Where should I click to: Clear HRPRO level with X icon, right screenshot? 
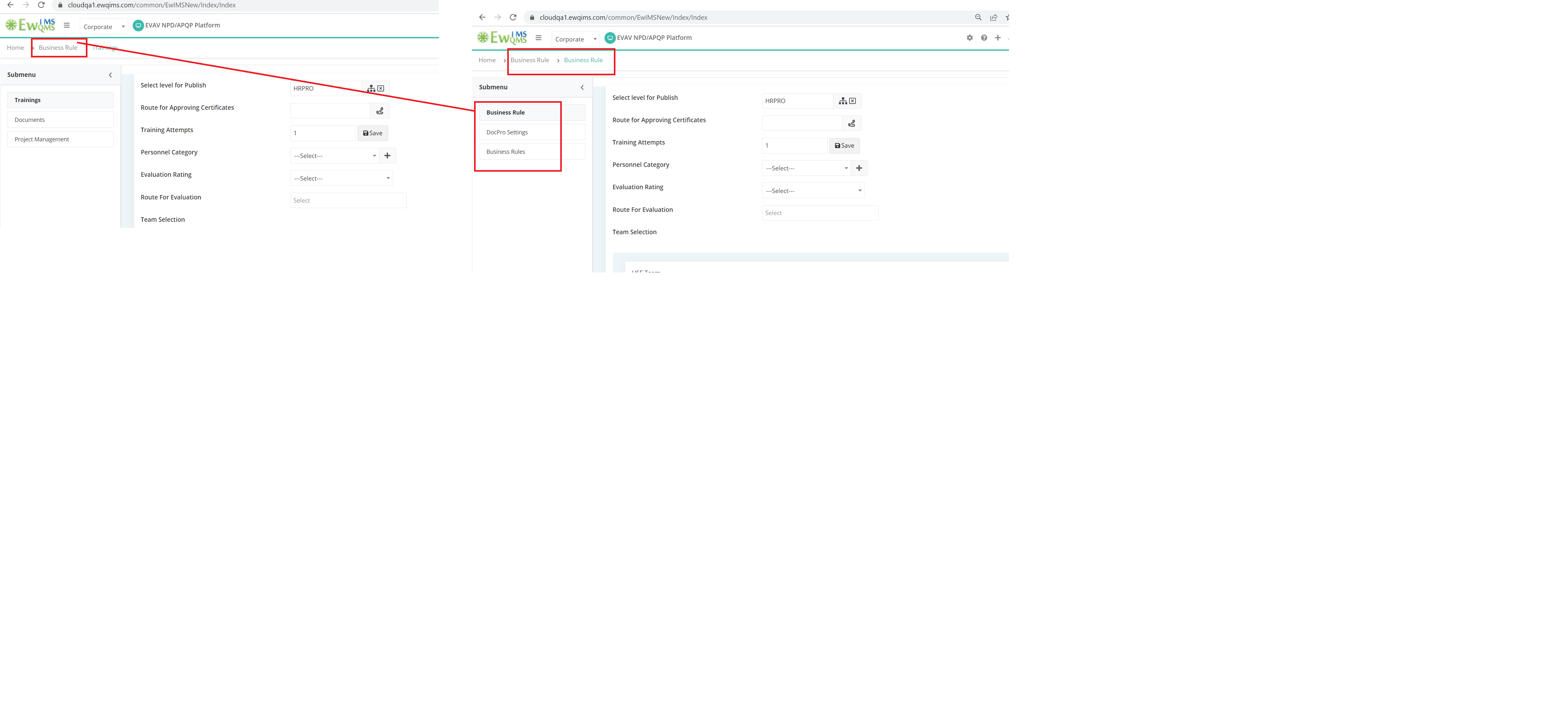(x=853, y=101)
